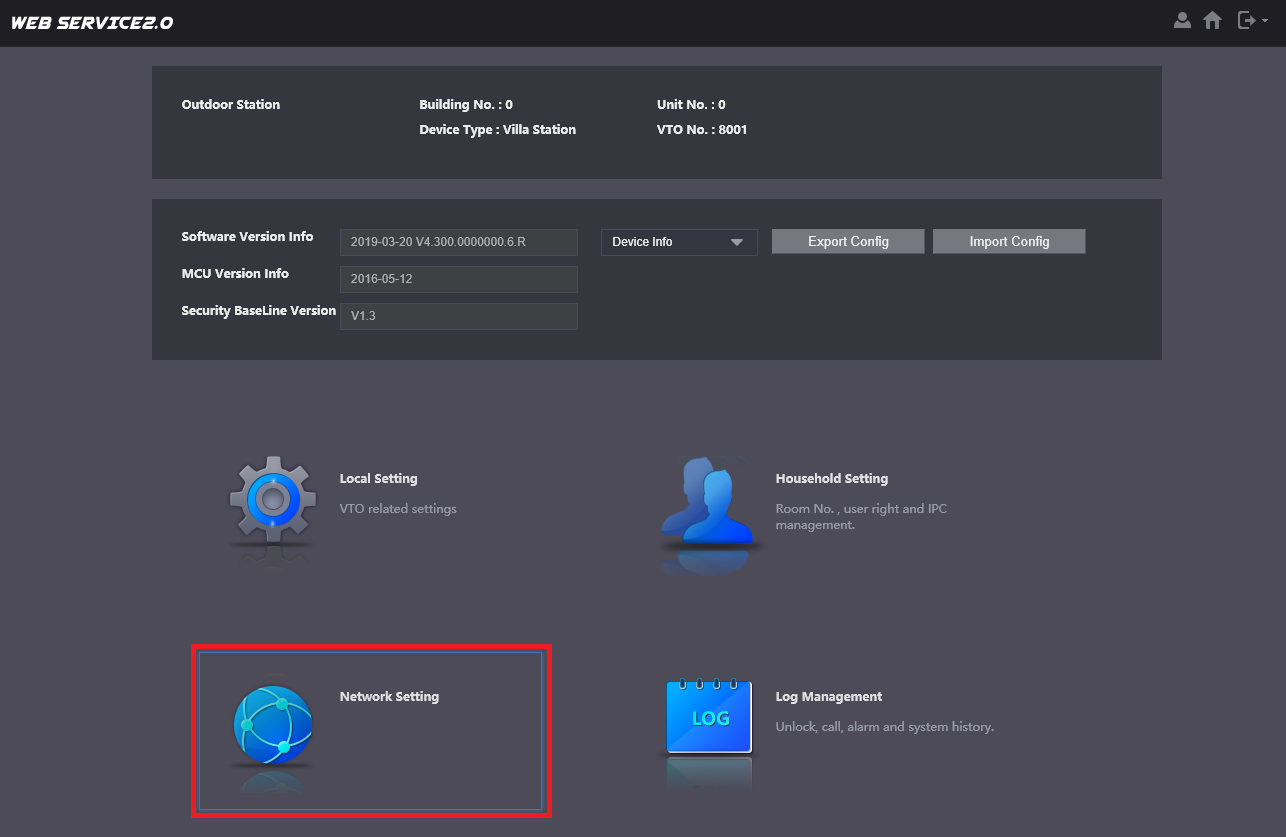Go to home via house icon
1286x837 pixels.
pyautogui.click(x=1212, y=20)
